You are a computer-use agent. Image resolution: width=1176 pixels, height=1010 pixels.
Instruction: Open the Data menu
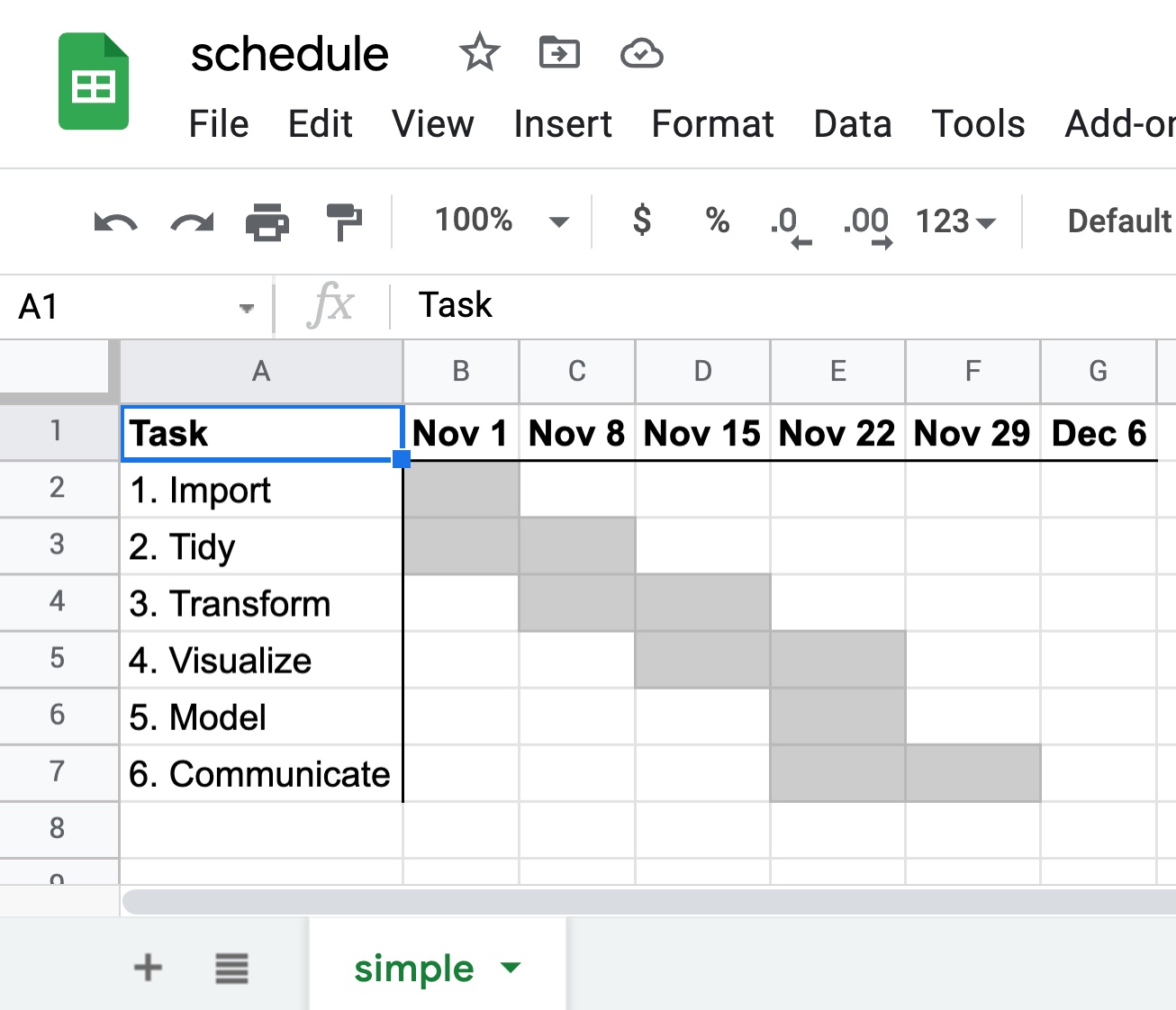(853, 124)
